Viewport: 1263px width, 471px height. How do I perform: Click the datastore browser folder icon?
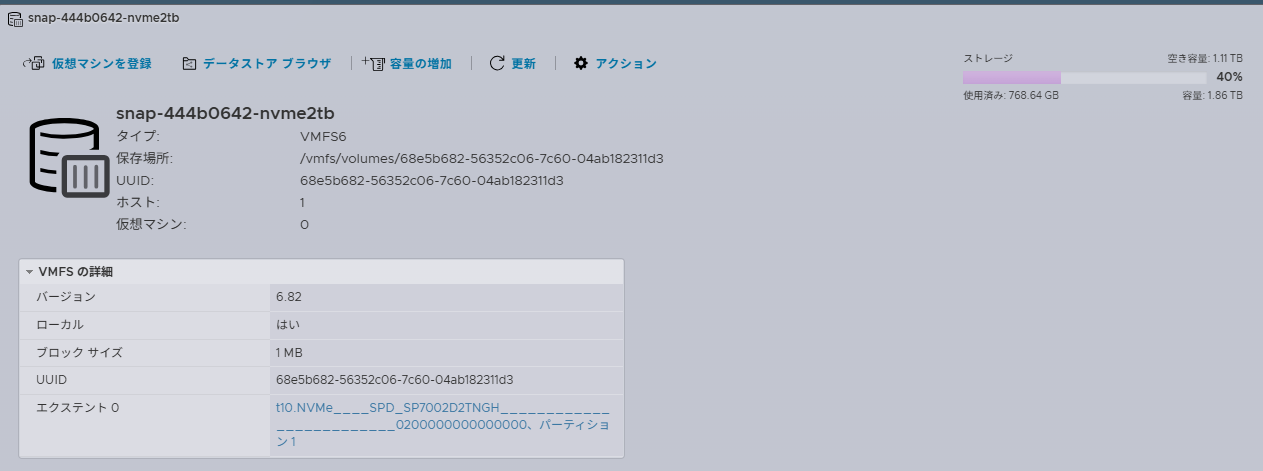point(189,64)
